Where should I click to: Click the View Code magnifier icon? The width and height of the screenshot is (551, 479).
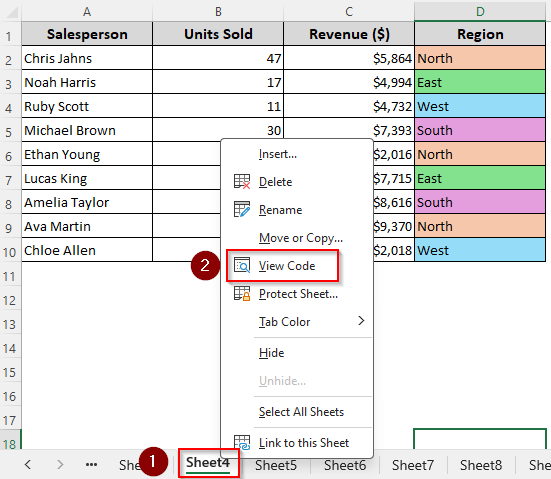(242, 266)
